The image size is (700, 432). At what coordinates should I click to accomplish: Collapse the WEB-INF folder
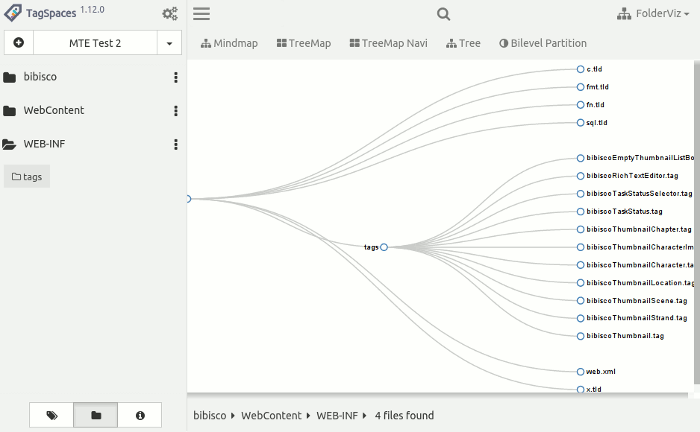click(x=33, y=144)
